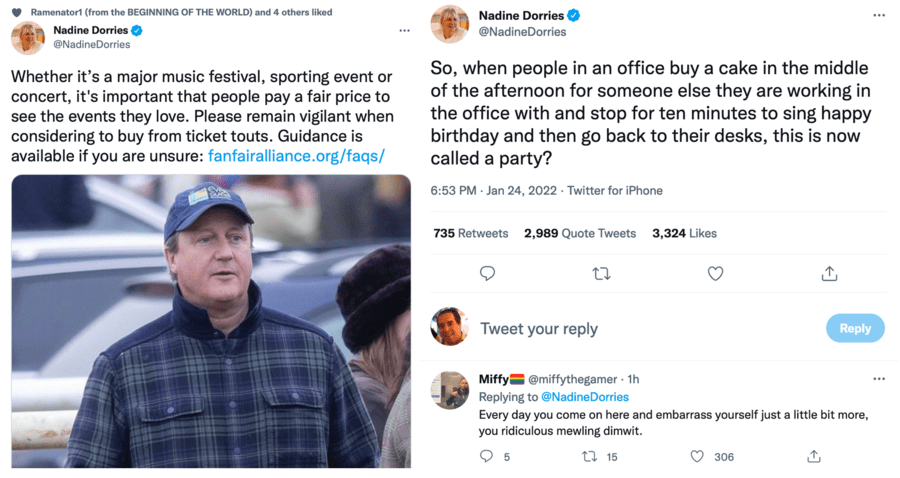Share the main tweet via share icon
Viewport: 900px width, 478px height.
point(828,273)
